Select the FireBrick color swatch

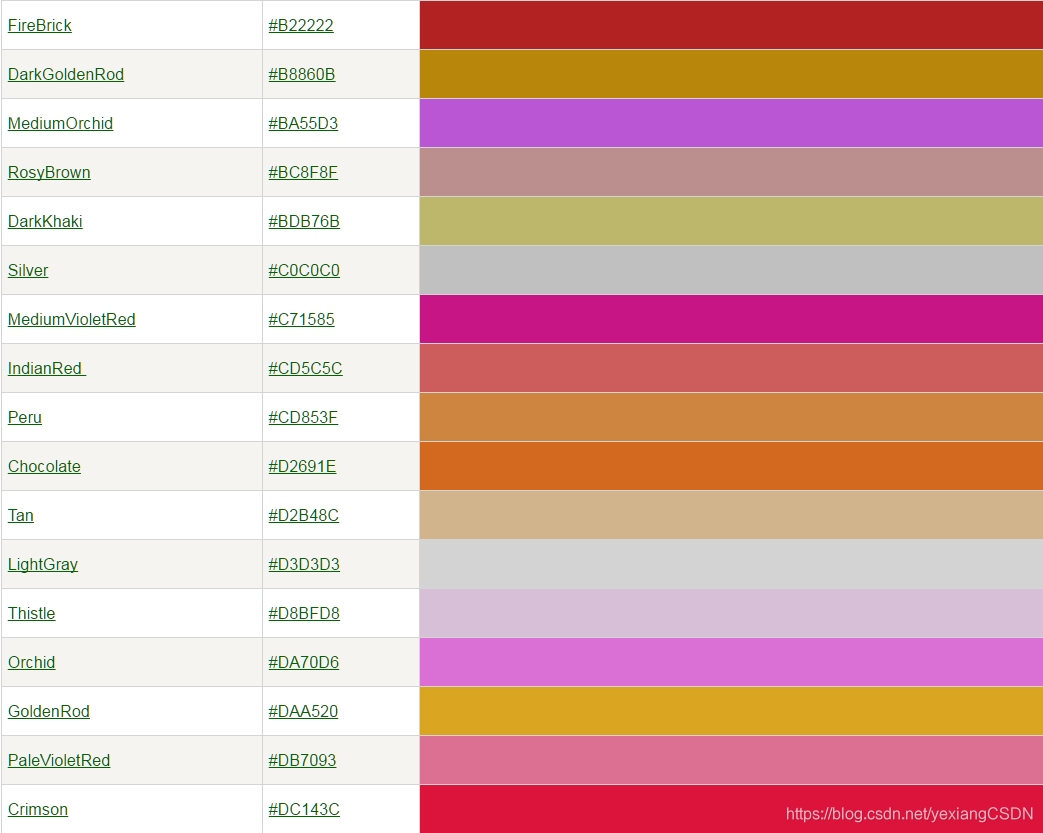pyautogui.click(x=731, y=25)
